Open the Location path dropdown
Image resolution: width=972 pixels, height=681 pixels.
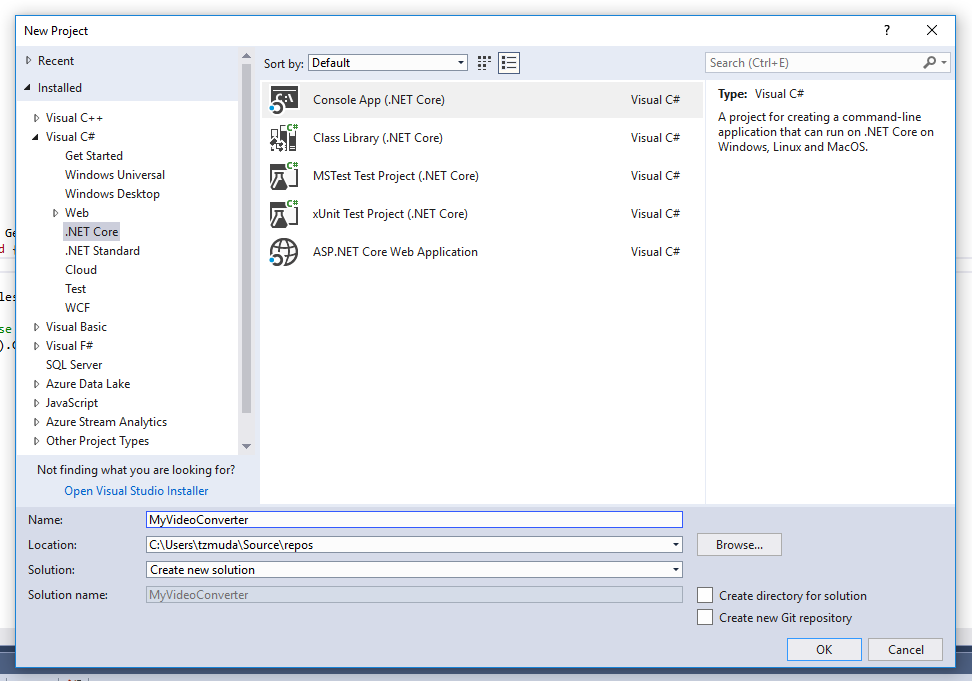tap(676, 545)
